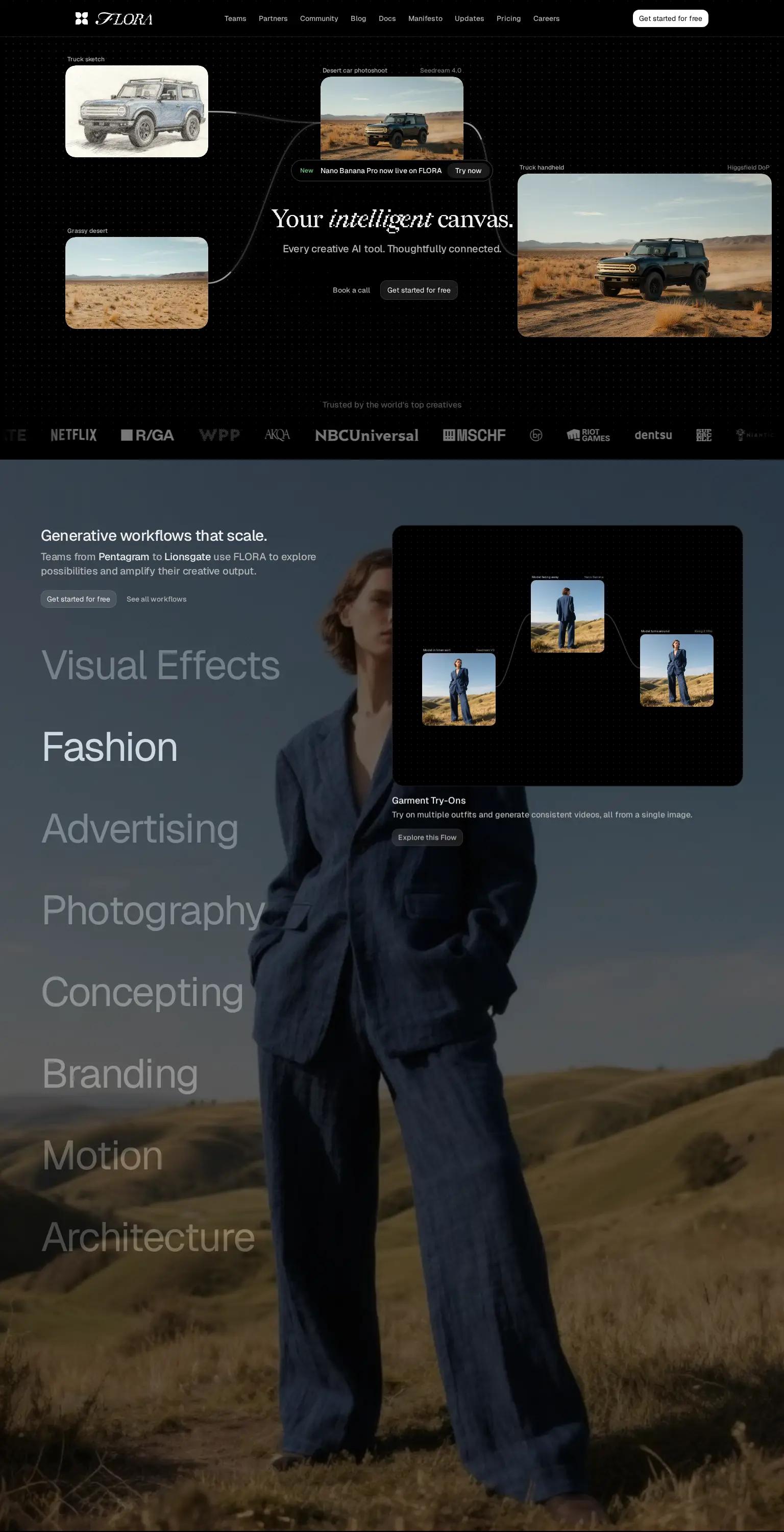Click the Model facing away thumbnail
The height and width of the screenshot is (1532, 784).
tap(568, 616)
